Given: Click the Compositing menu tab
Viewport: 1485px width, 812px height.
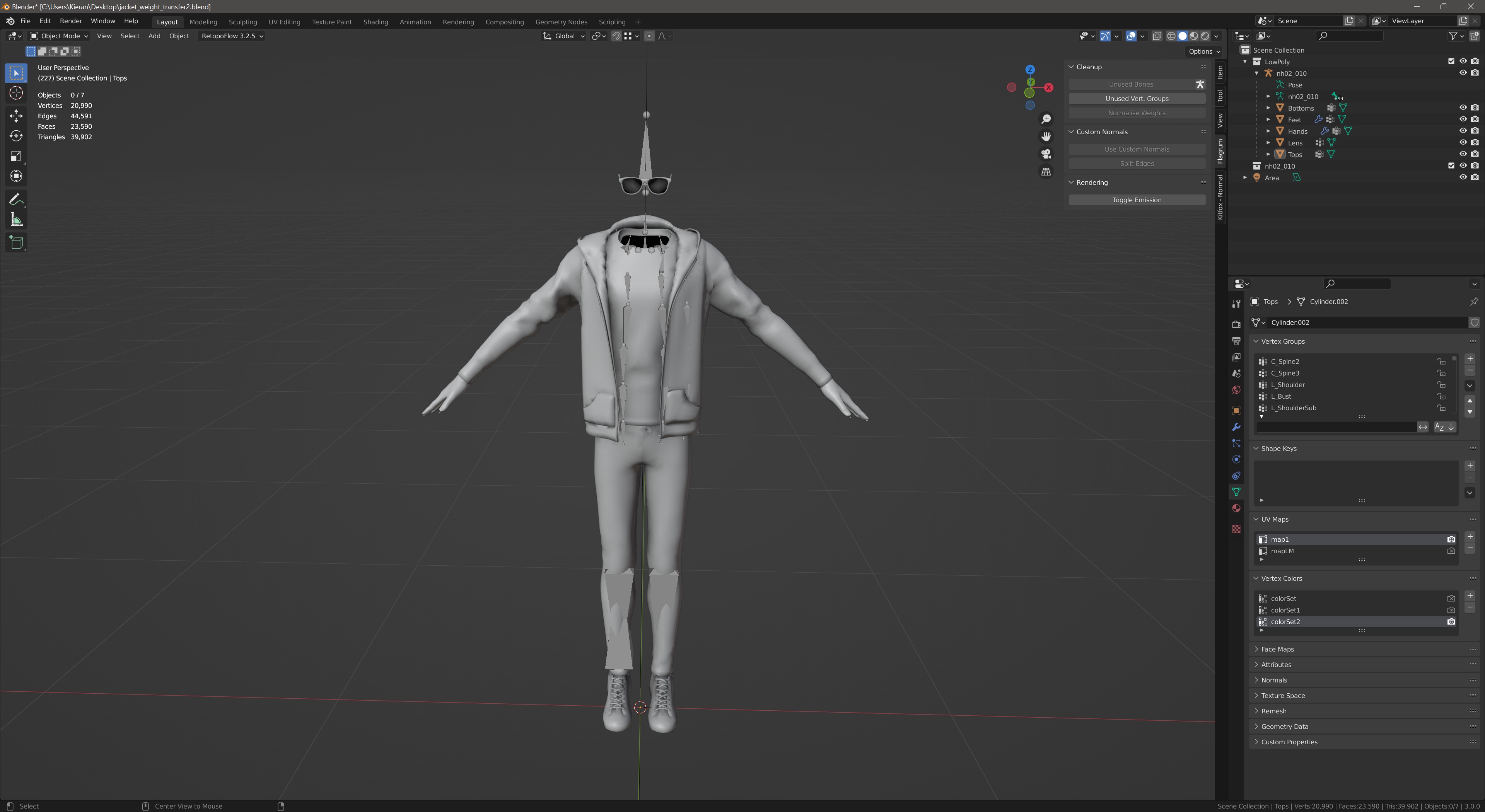Looking at the screenshot, I should coord(504,22).
